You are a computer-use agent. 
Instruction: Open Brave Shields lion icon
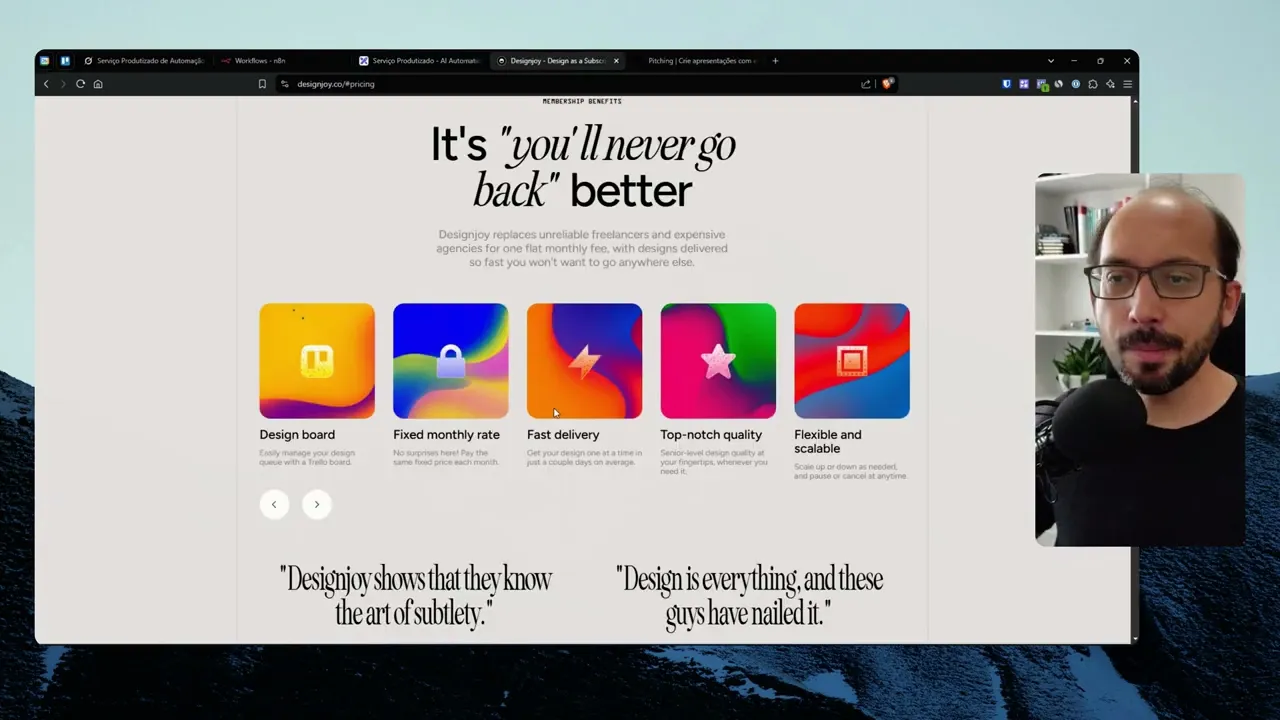point(886,84)
